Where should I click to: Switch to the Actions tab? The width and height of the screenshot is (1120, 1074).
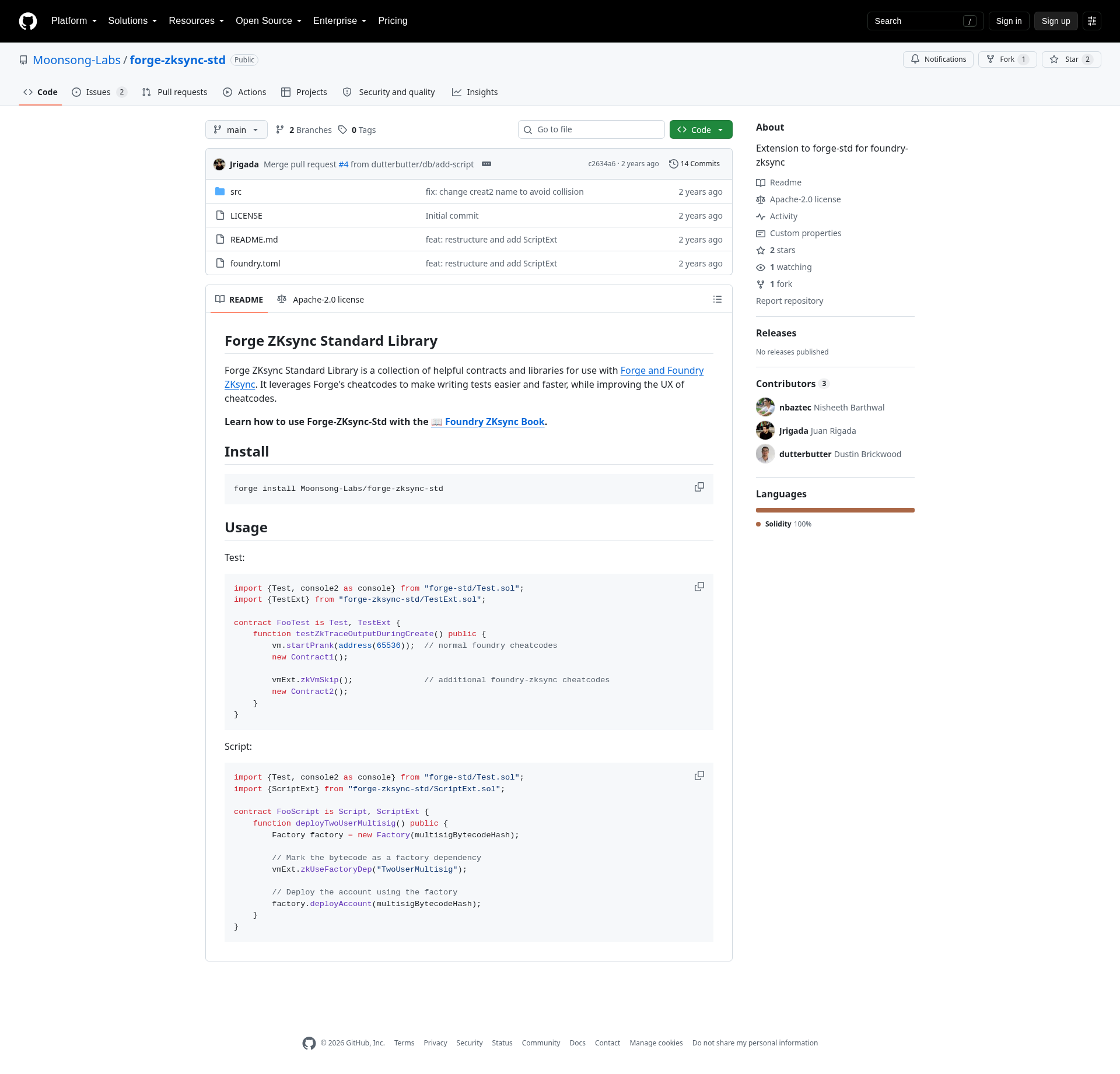tap(244, 92)
